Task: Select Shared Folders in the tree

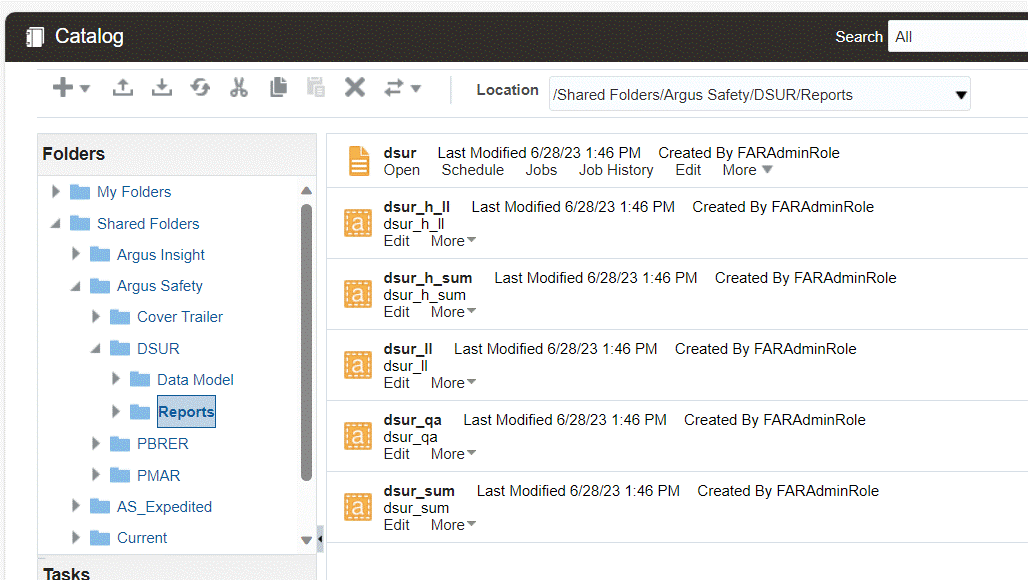Action: pos(148,224)
